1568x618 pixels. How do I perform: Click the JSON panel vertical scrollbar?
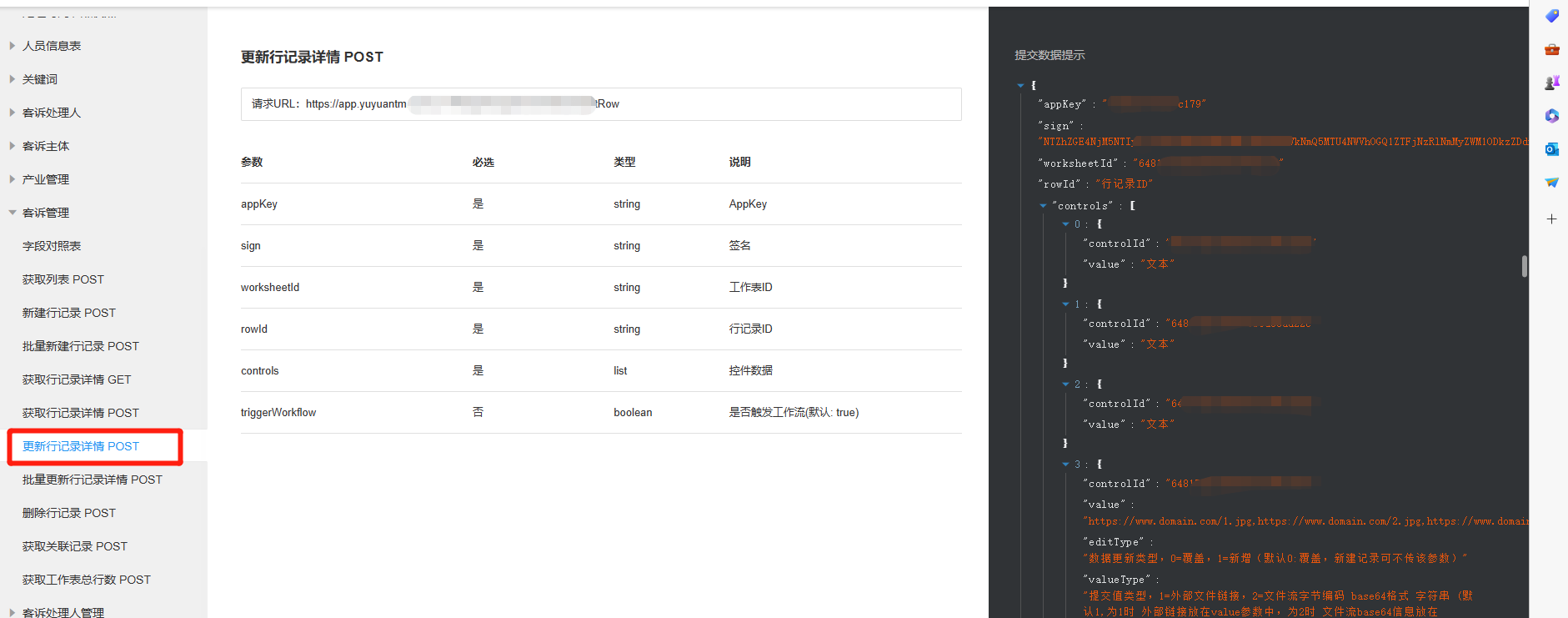coord(1524,266)
